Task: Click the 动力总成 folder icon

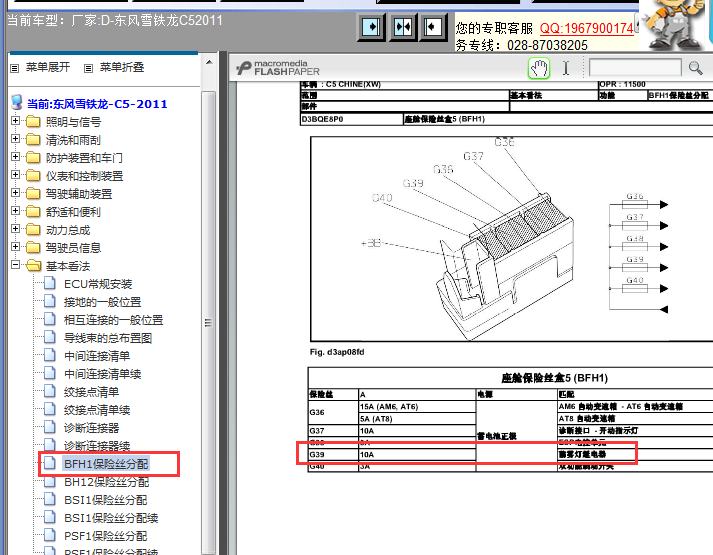Action: pos(33,230)
